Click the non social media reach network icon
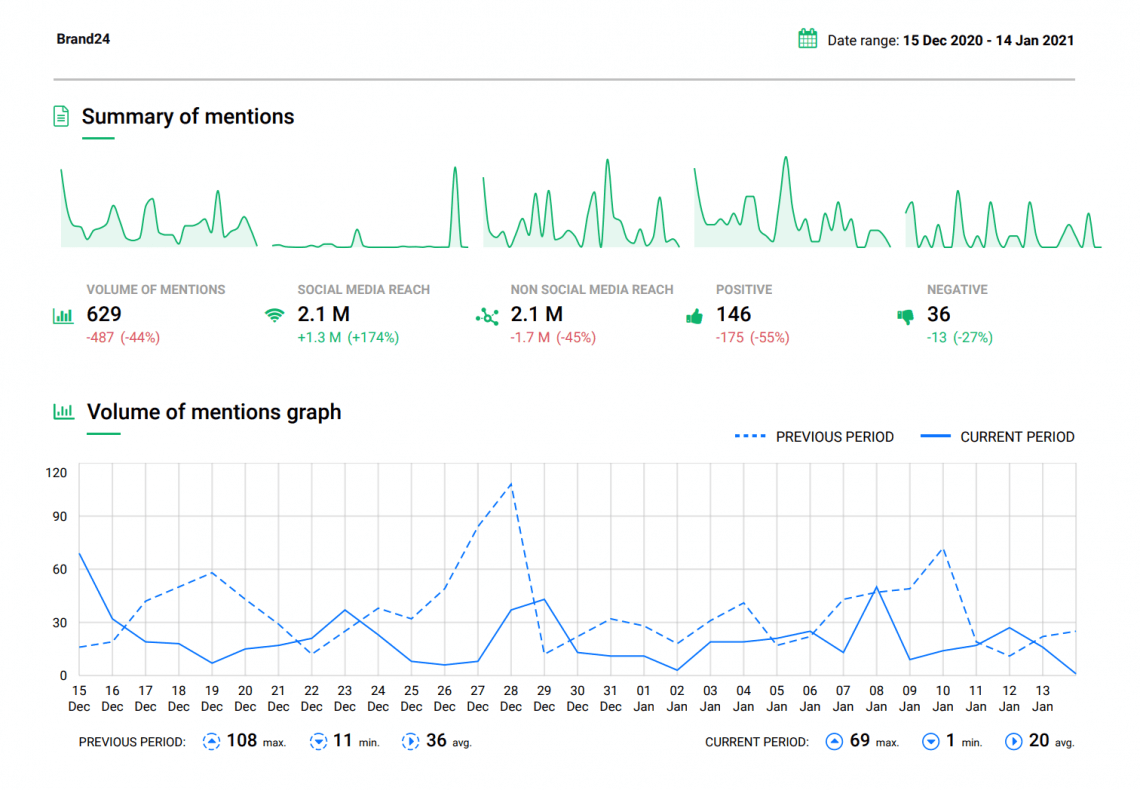The width and height of the screenshot is (1140, 790). point(487,316)
